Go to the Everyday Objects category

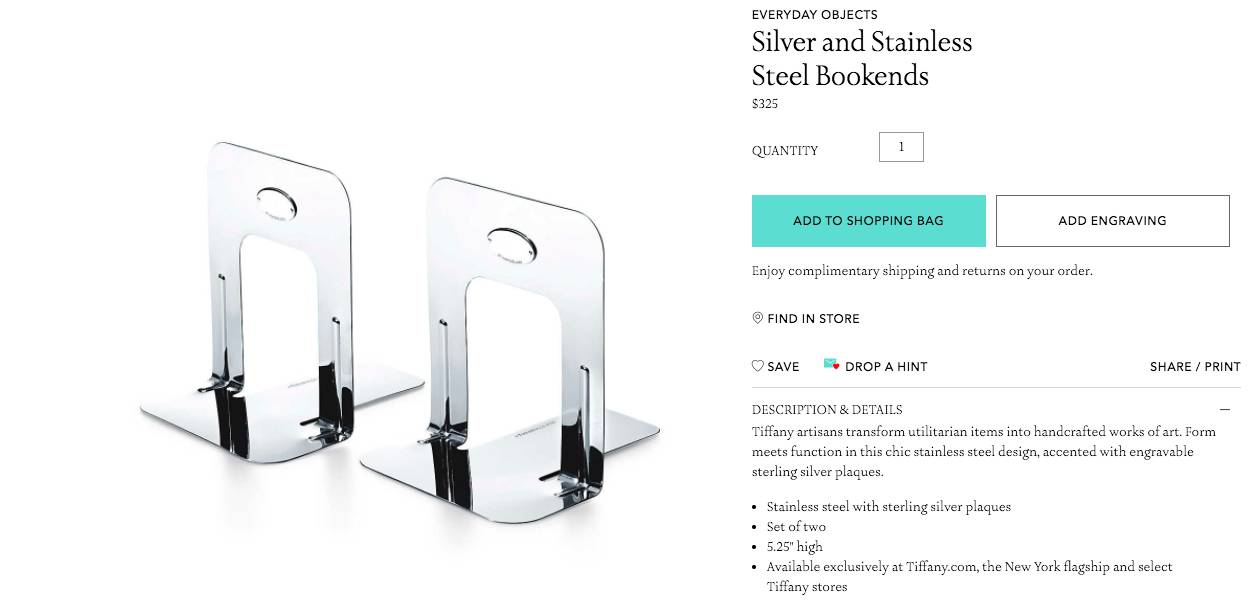[814, 15]
